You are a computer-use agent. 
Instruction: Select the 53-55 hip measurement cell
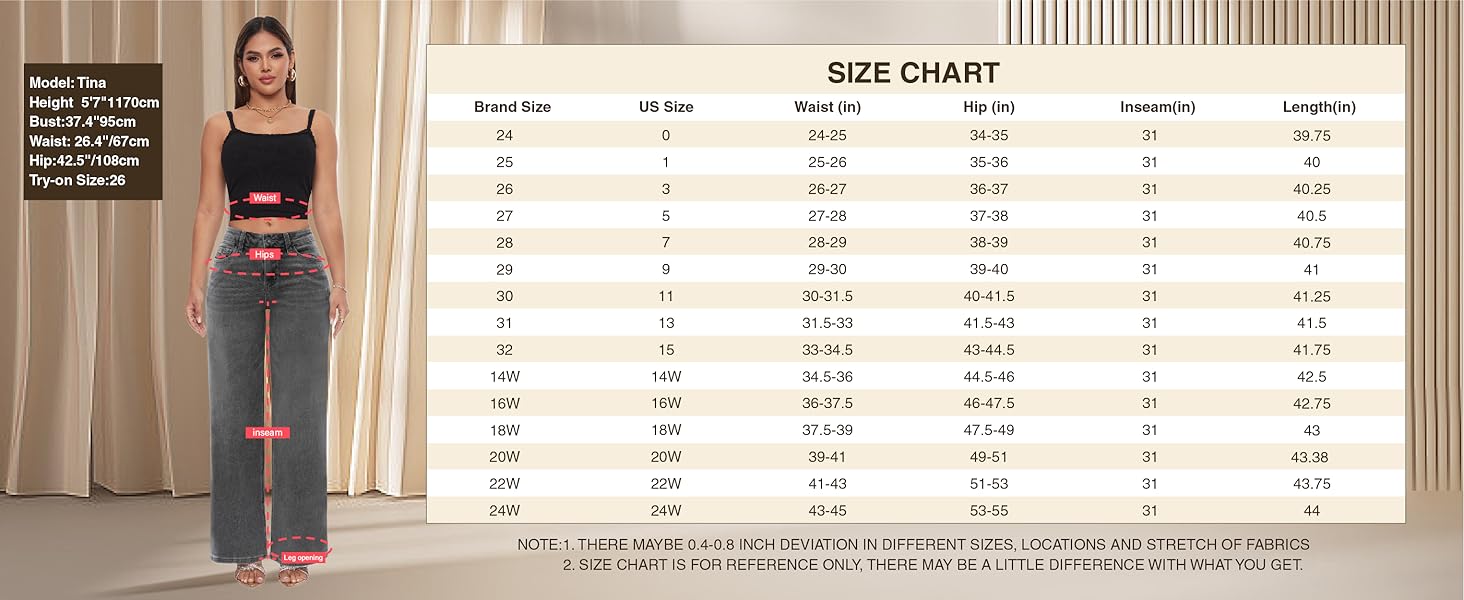pos(989,511)
